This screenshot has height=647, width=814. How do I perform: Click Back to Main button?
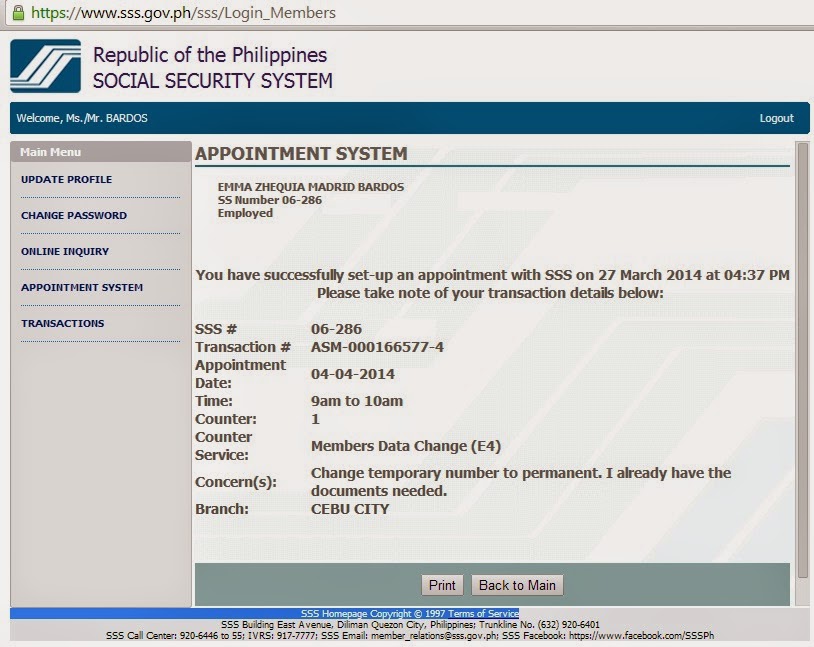517,585
